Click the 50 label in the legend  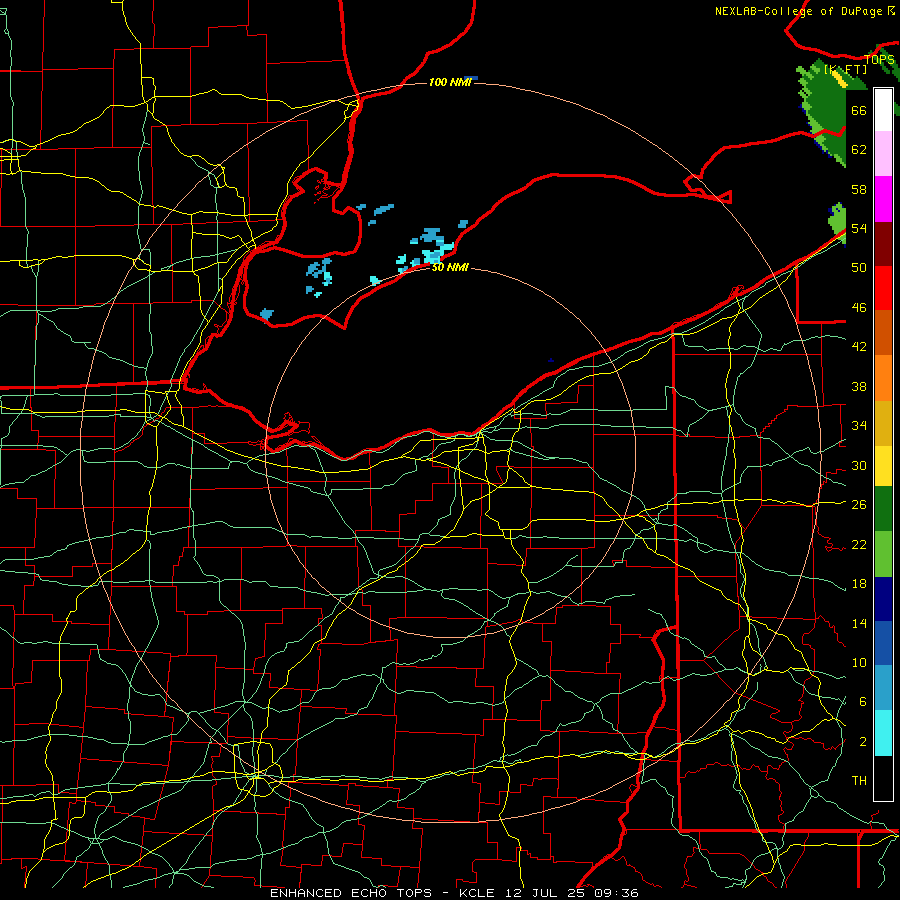pos(859,268)
